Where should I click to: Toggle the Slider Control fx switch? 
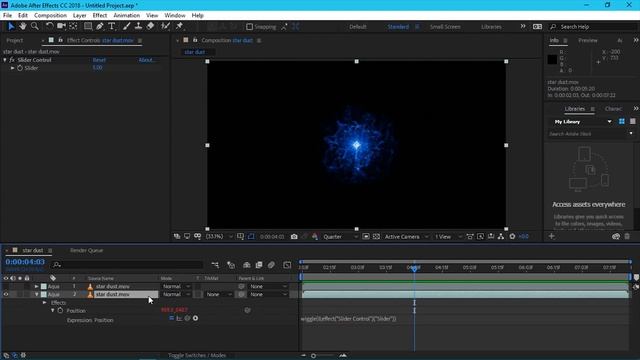[11, 60]
